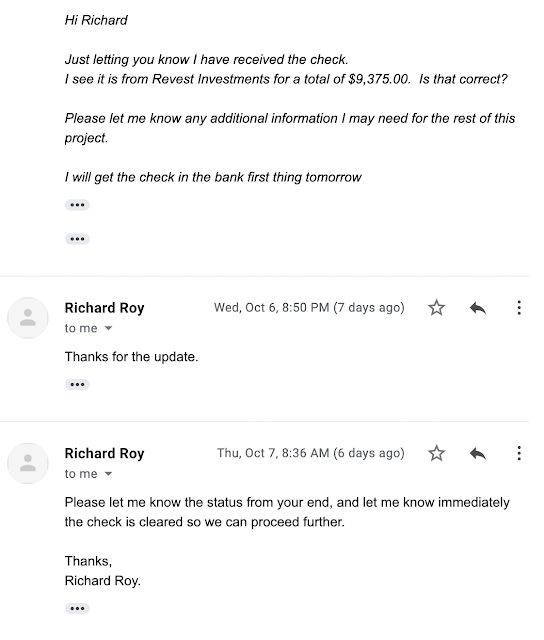Click Richard Roy's avatar on Oct 7 message
This screenshot has width=544, height=640.
point(28,463)
